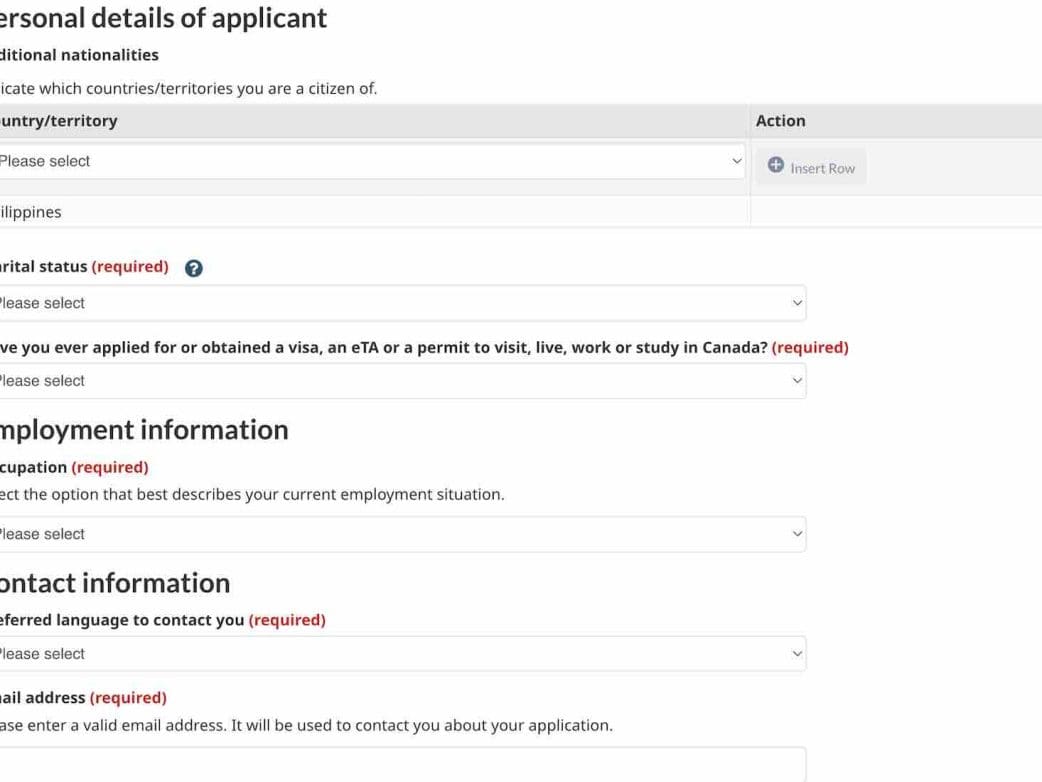Viewport: 1042px width, 782px height.
Task: Click the Country/territory column header
Action: coord(60,121)
